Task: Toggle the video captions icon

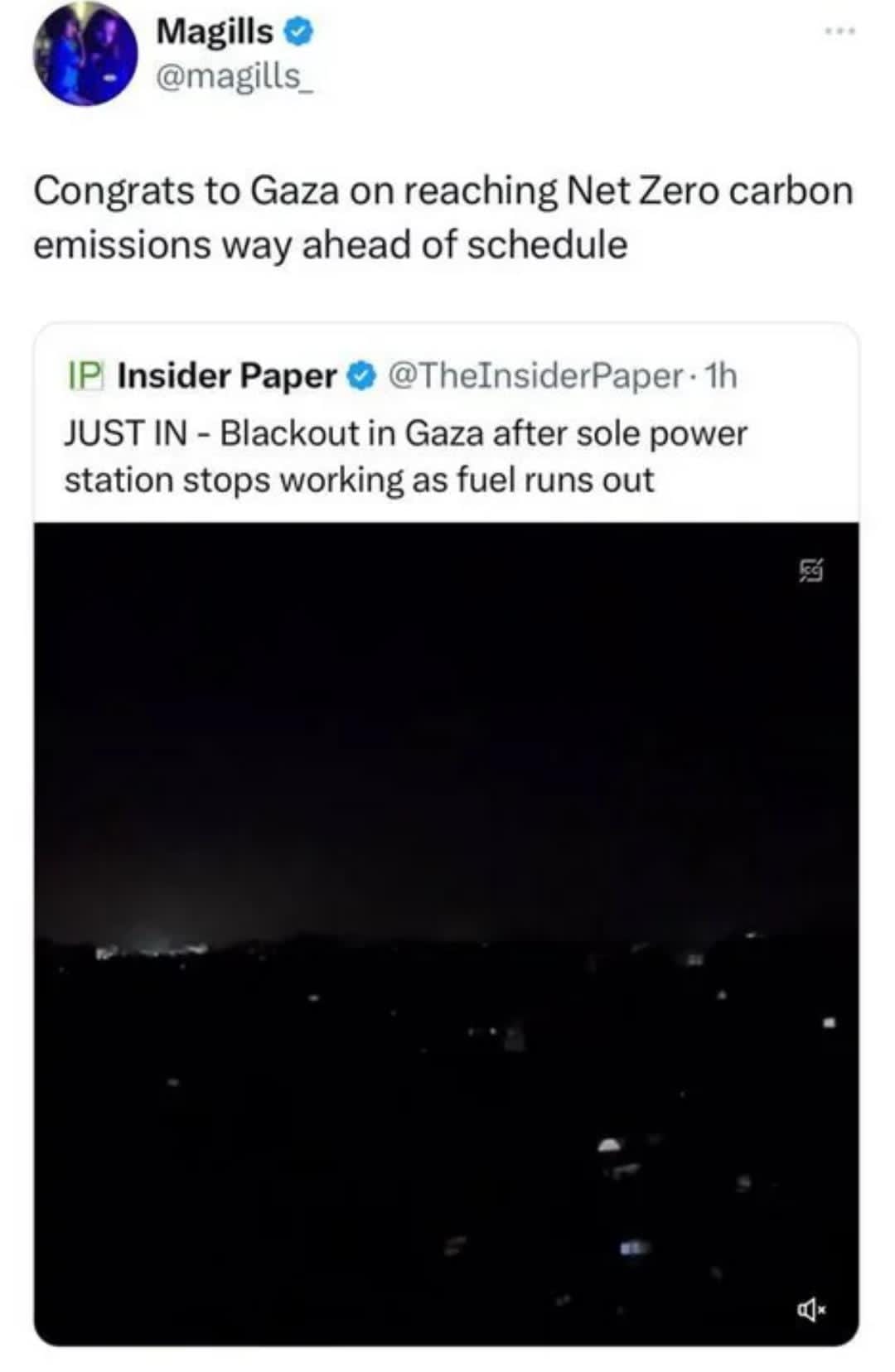Action: 811,570
